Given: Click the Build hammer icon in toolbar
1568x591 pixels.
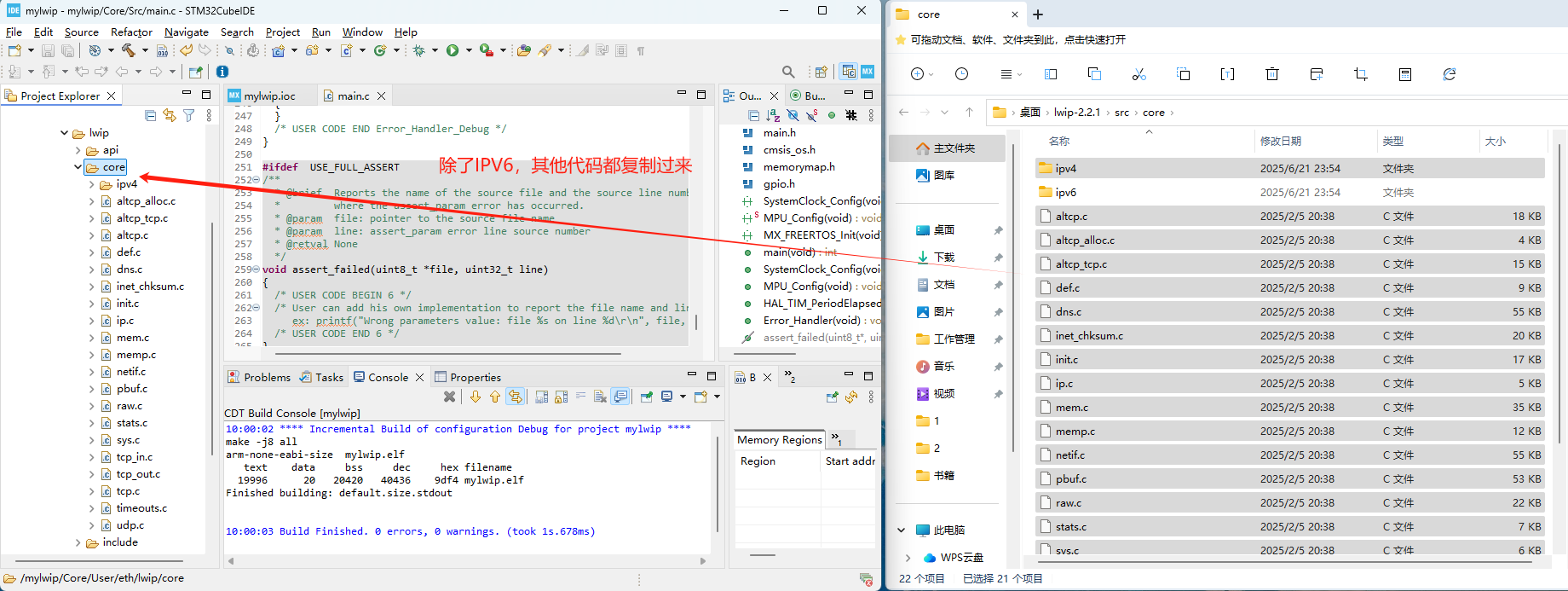Looking at the screenshot, I should [x=128, y=51].
